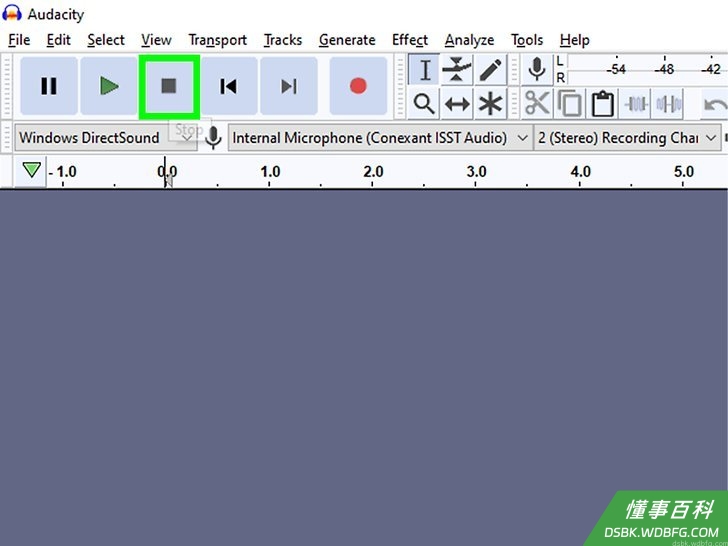Open the Effect menu
Viewport: 728px width, 546px height.
click(410, 40)
